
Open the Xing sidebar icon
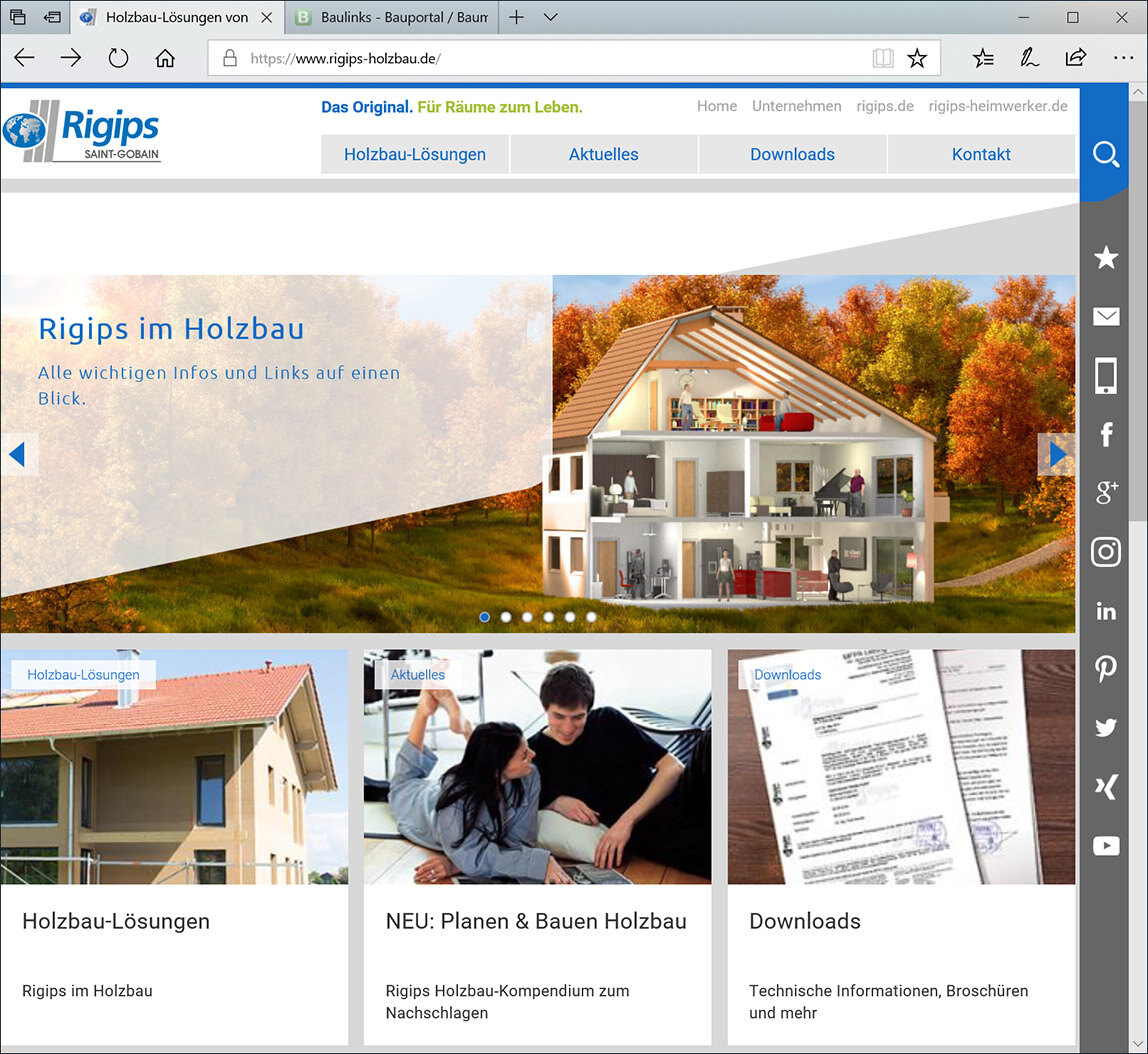click(1106, 787)
